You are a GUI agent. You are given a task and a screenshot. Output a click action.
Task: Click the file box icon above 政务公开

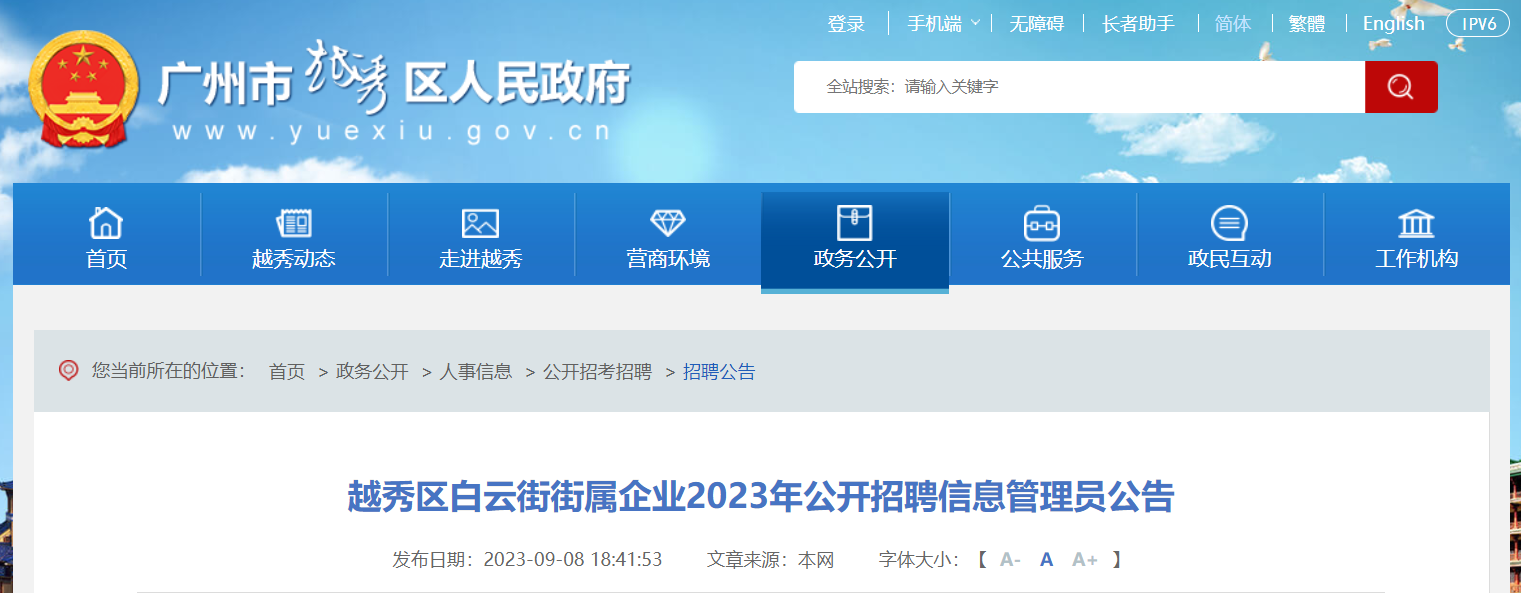[855, 223]
